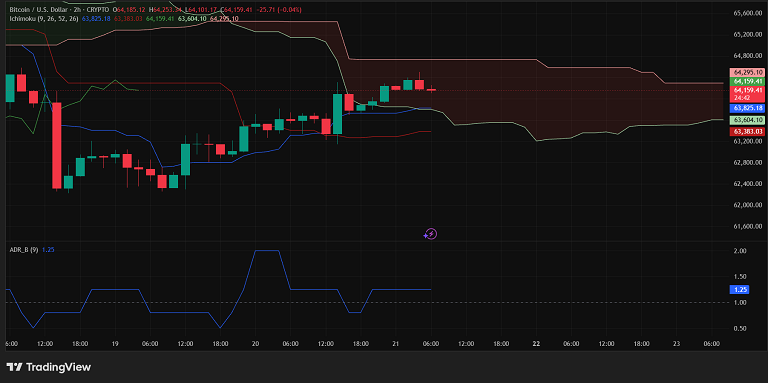Image resolution: width=768 pixels, height=383 pixels.
Task: Click the high value H64,253.34
Action: coord(166,10)
